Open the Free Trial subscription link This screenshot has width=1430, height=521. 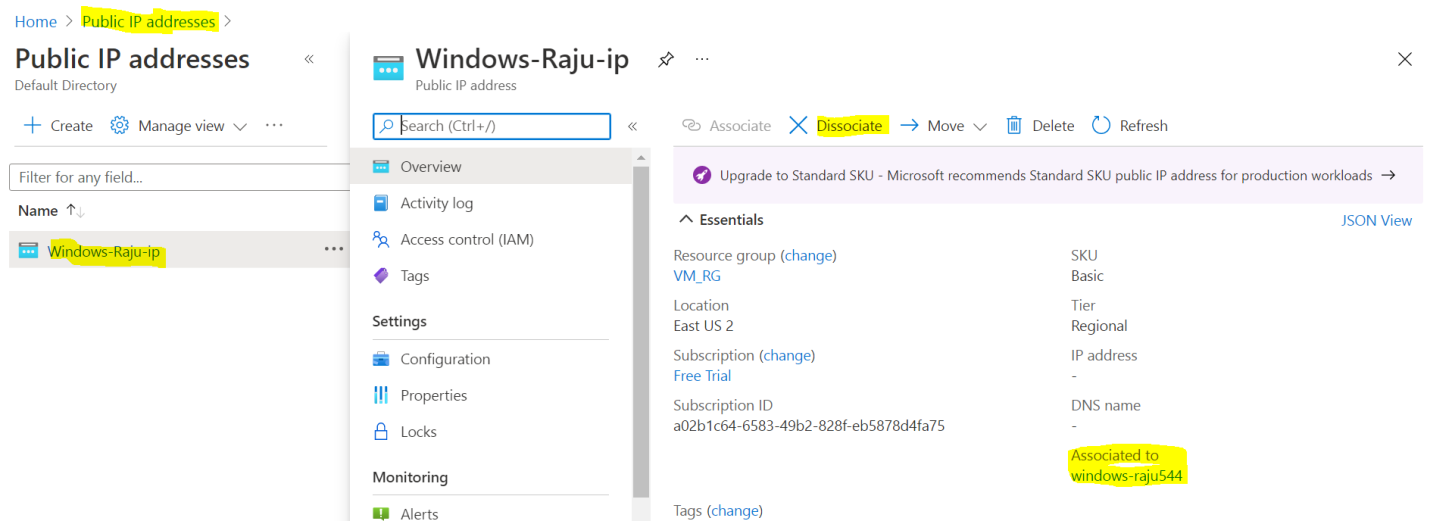(x=702, y=376)
